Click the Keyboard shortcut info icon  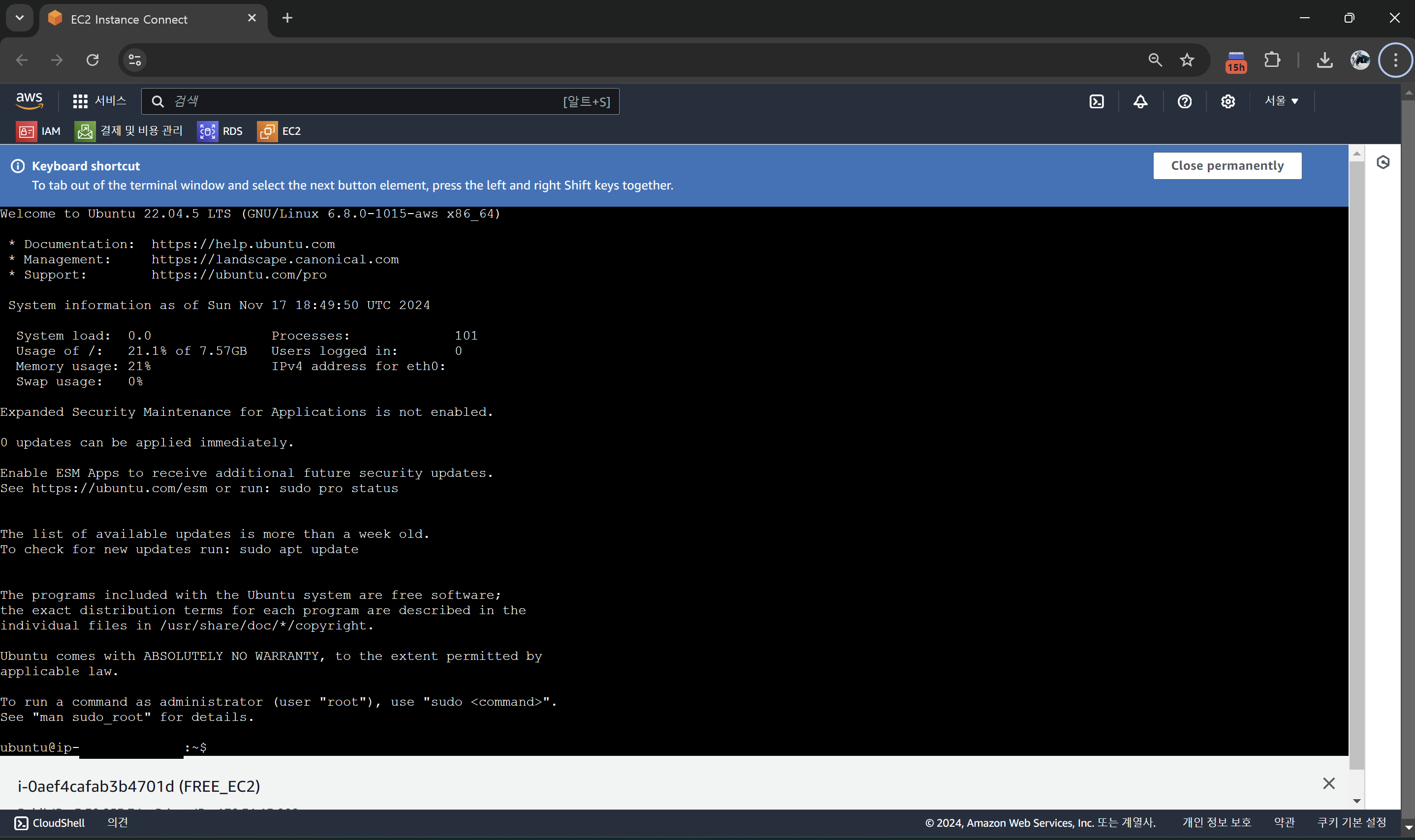coord(18,166)
